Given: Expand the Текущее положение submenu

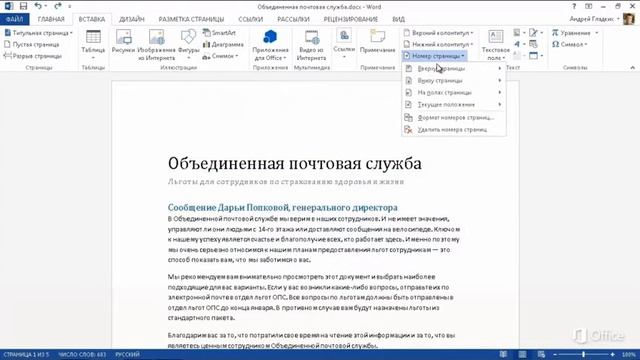Looking at the screenshot, I should [454, 104].
